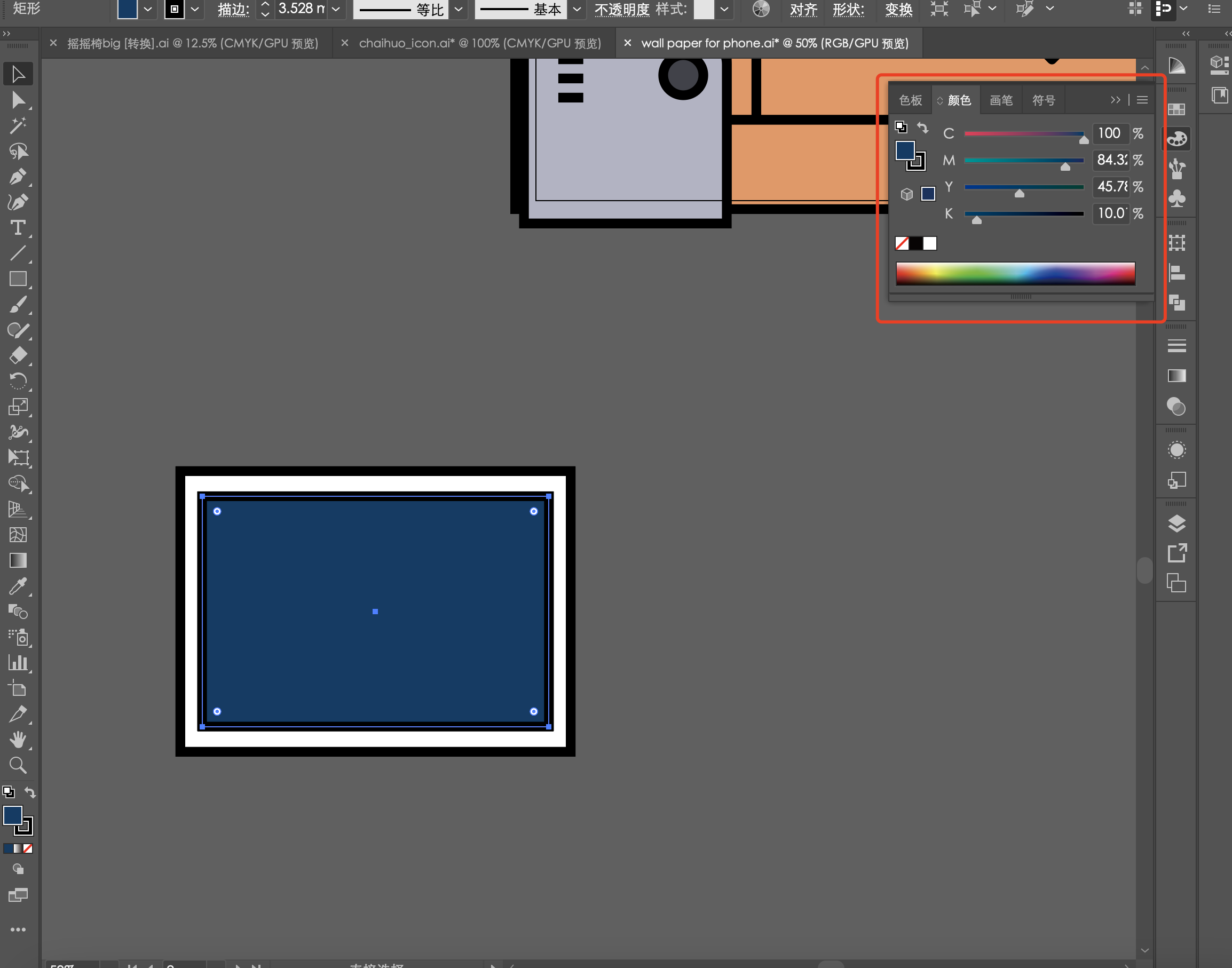Select the Gradient tool
Screen dimensions: 1232x968
click(x=18, y=560)
